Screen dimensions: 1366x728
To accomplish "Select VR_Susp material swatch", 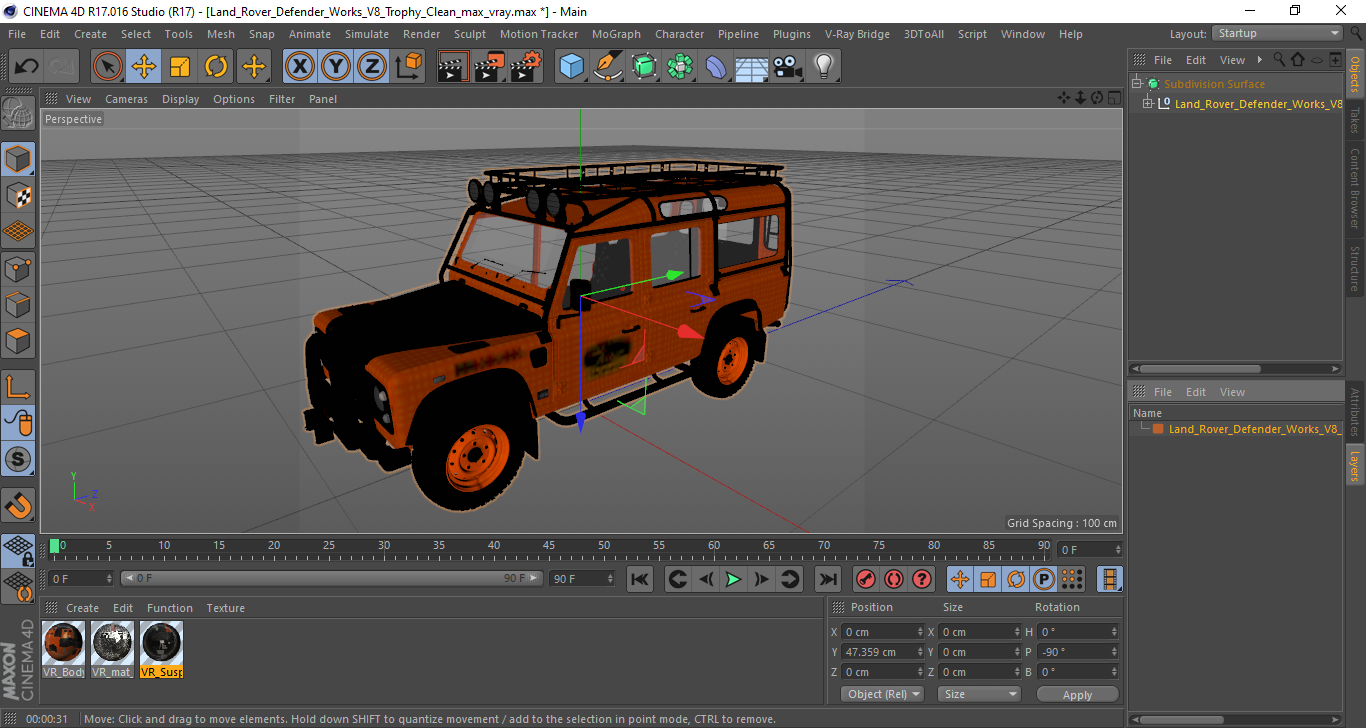I will click(x=161, y=643).
